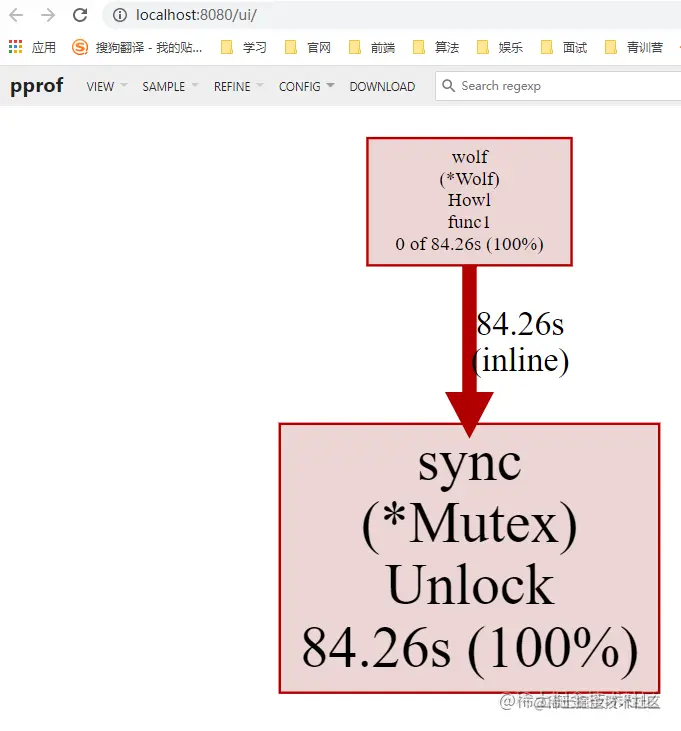
Task: Expand the VIEW dropdown menu
Action: tap(107, 86)
